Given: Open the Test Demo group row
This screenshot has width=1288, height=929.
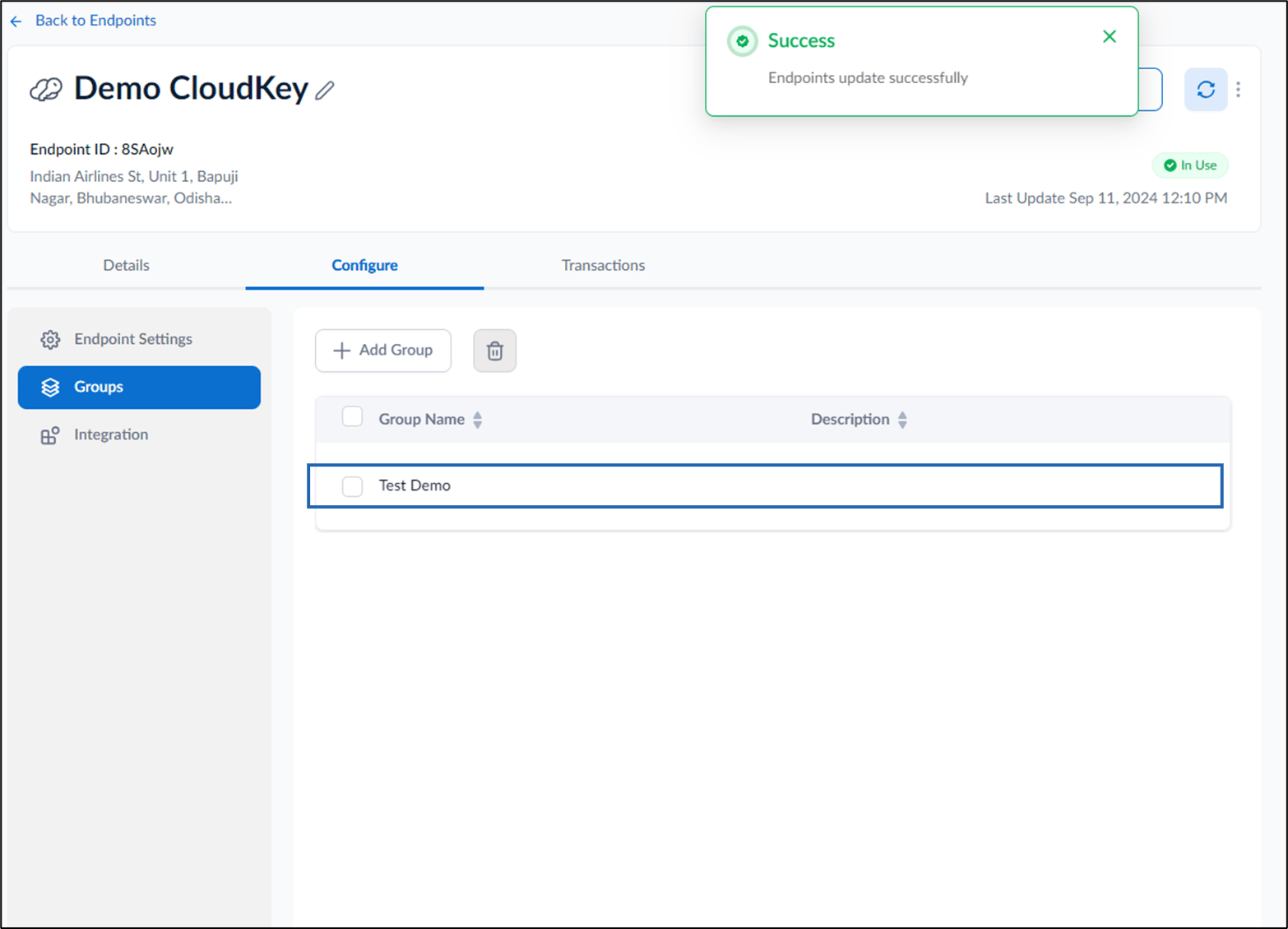Looking at the screenshot, I should coord(765,485).
